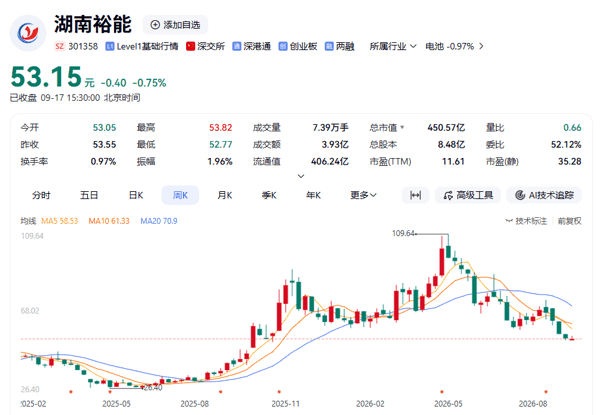Click the 量比 0.66 value

[x=572, y=127]
